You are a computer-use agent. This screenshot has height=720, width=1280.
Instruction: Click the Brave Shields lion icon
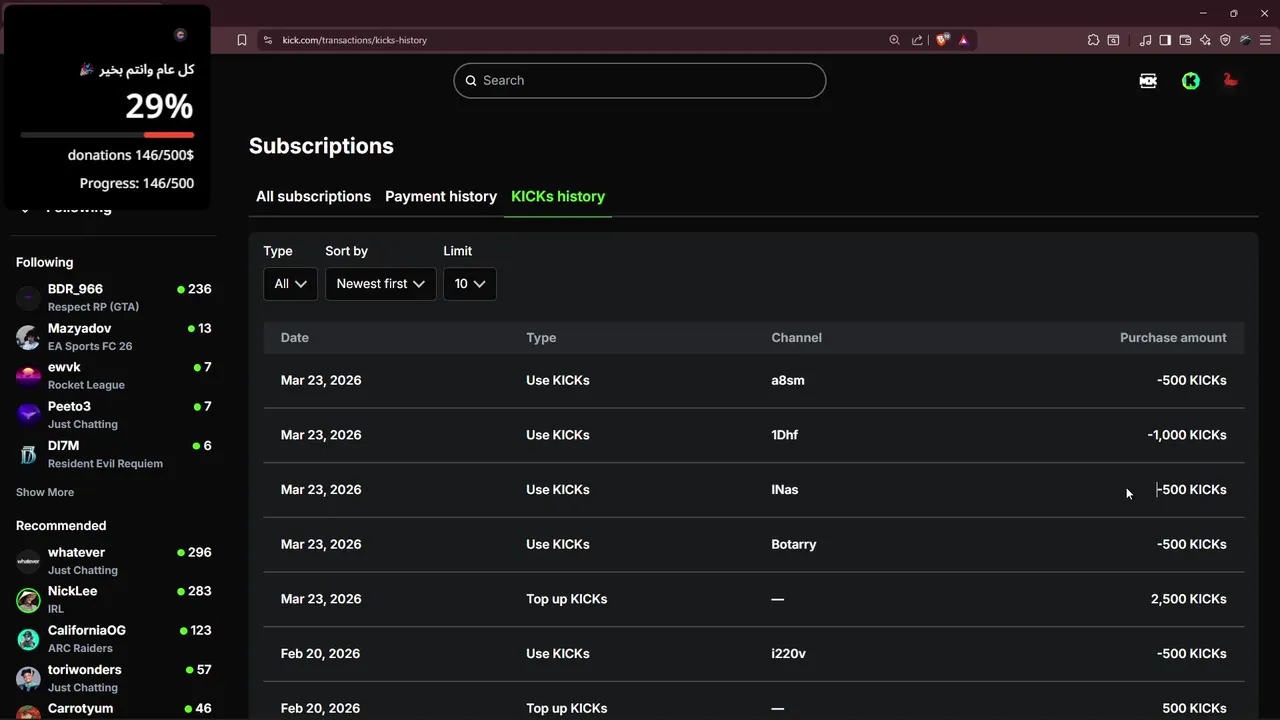click(x=942, y=40)
